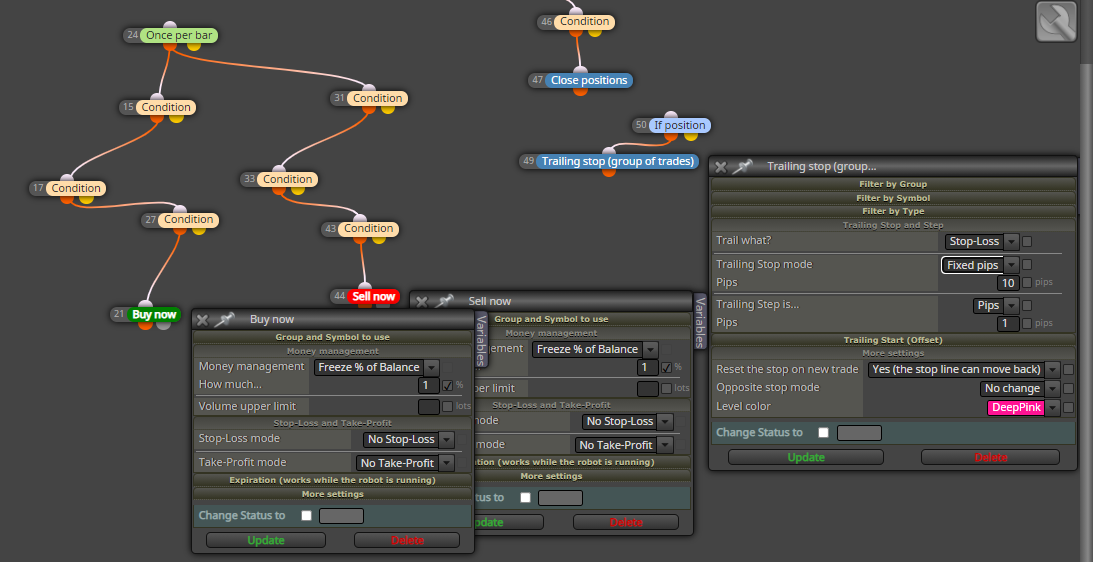
Task: Select the Sell now block
Action: coord(374,296)
